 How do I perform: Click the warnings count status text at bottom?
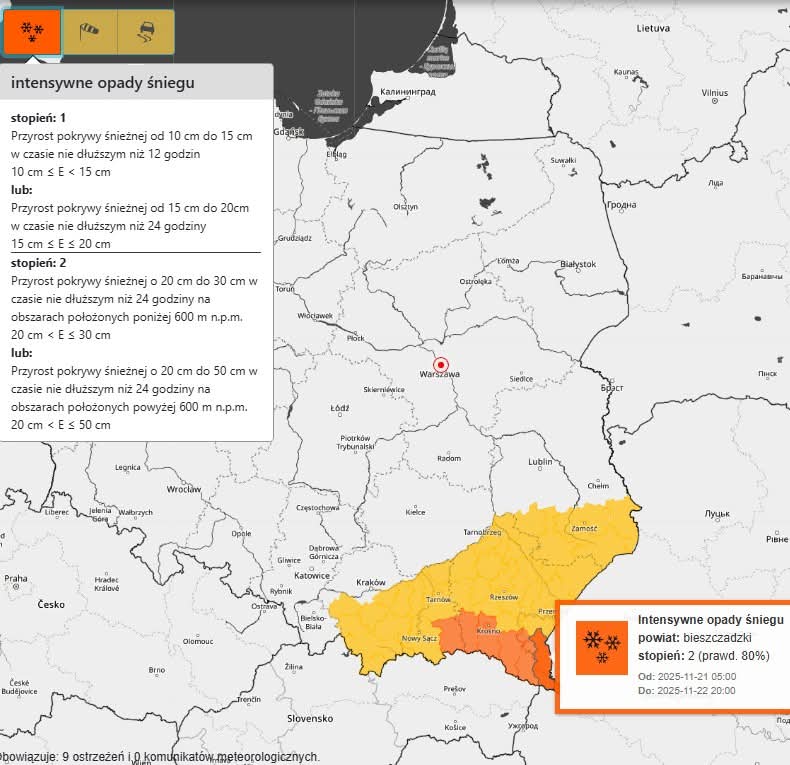[x=160, y=756]
